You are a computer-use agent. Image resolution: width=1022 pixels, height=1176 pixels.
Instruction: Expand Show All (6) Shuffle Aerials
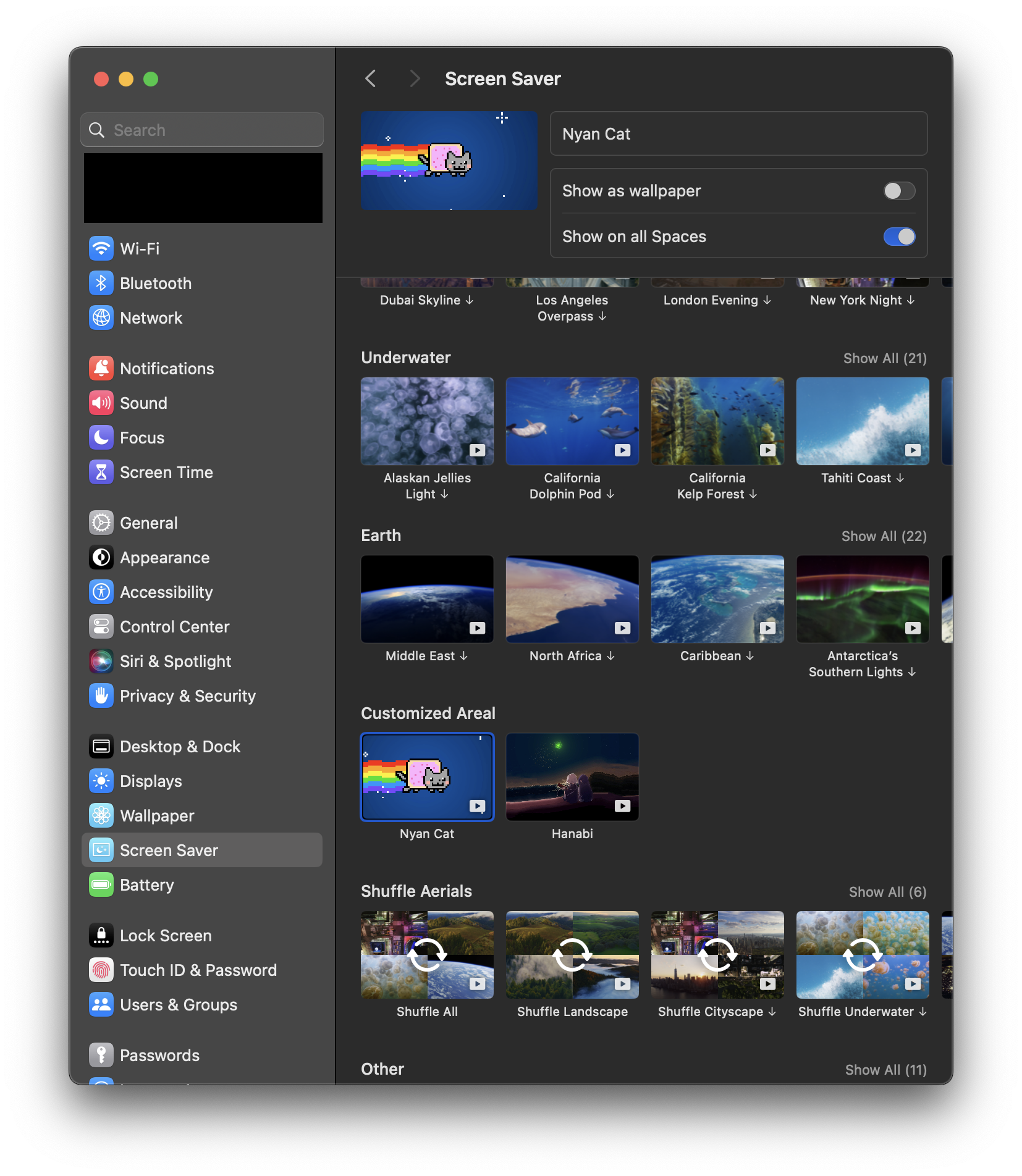(887, 892)
